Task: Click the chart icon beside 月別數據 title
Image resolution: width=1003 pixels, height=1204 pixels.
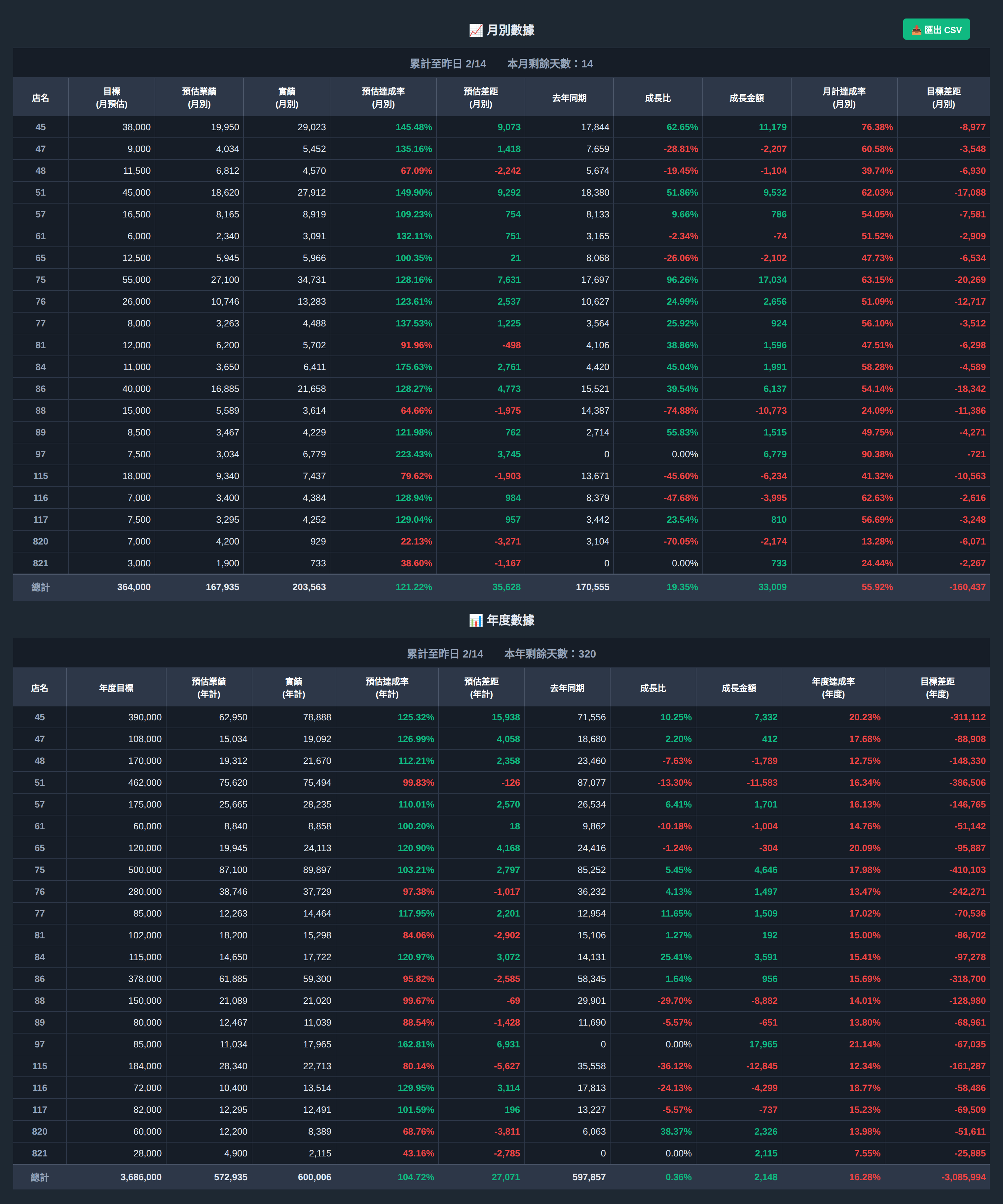Action: pos(476,30)
